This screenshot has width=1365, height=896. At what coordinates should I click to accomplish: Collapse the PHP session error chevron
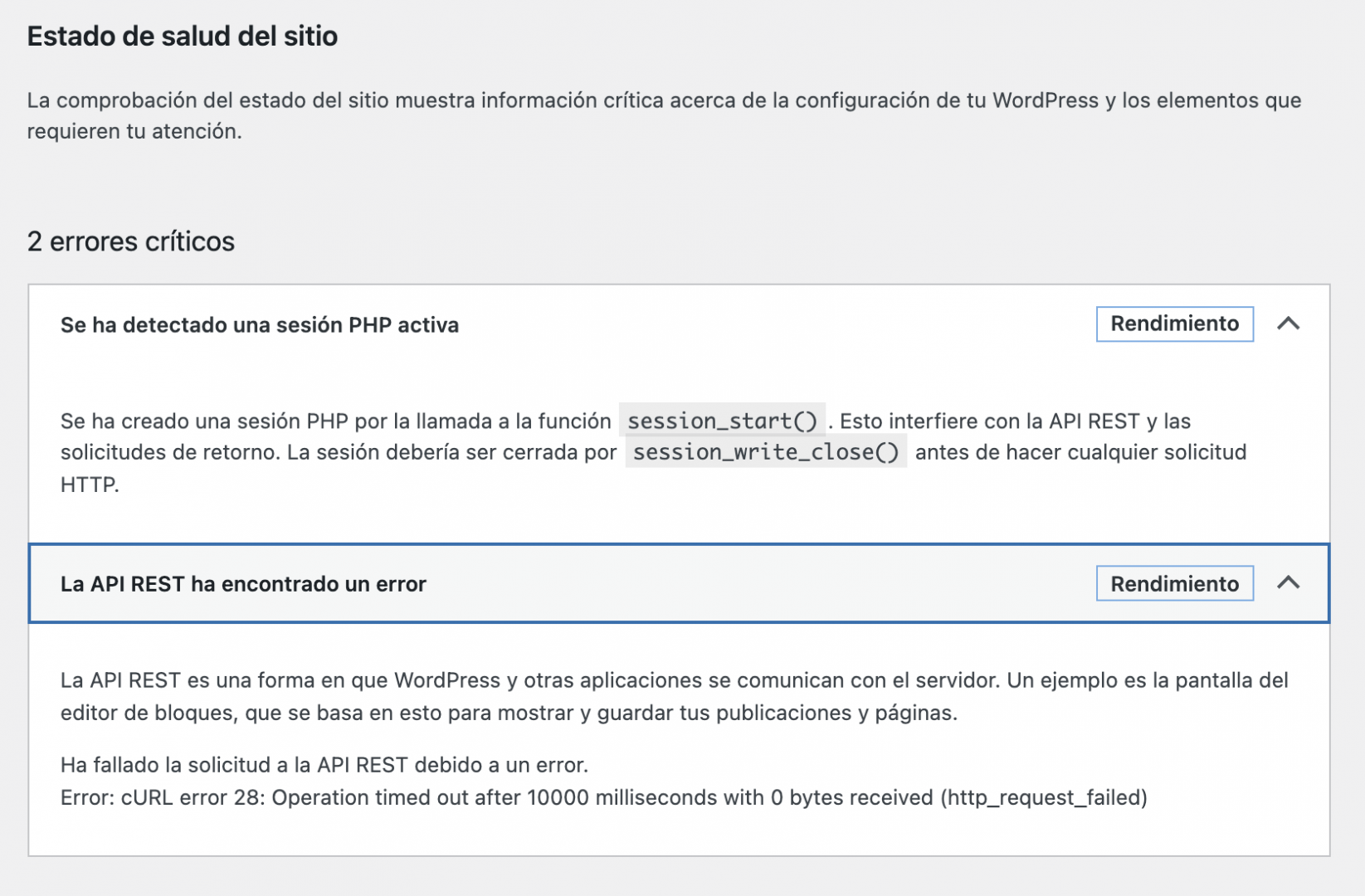point(1288,324)
